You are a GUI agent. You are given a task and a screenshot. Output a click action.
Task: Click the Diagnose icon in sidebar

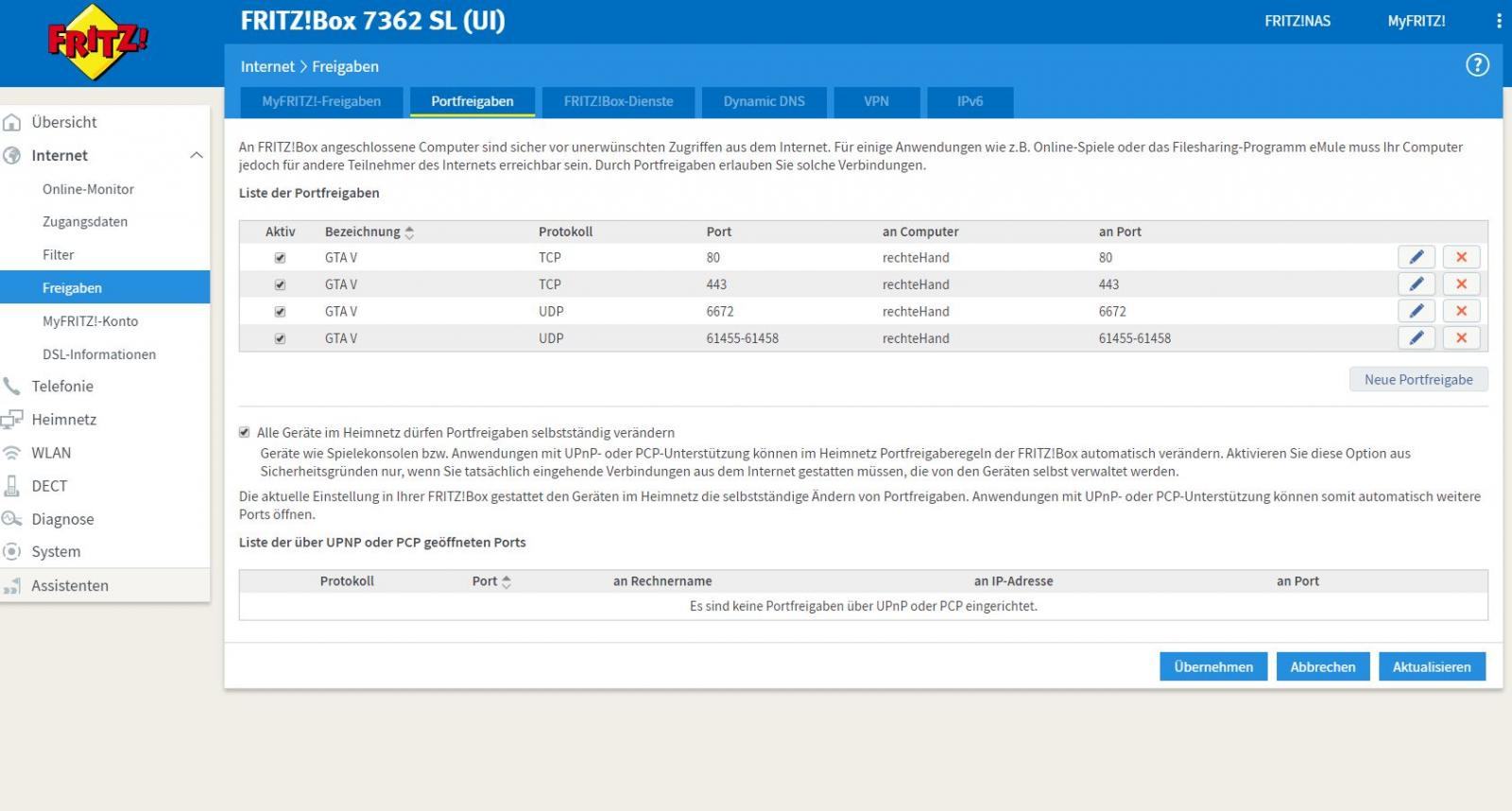12,519
